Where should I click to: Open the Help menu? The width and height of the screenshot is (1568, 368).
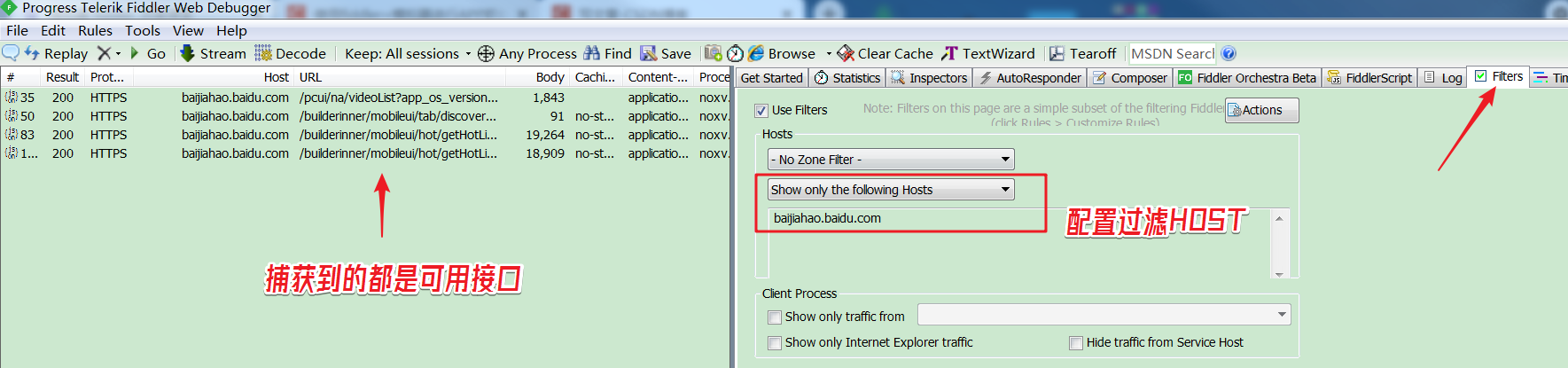pyautogui.click(x=231, y=30)
